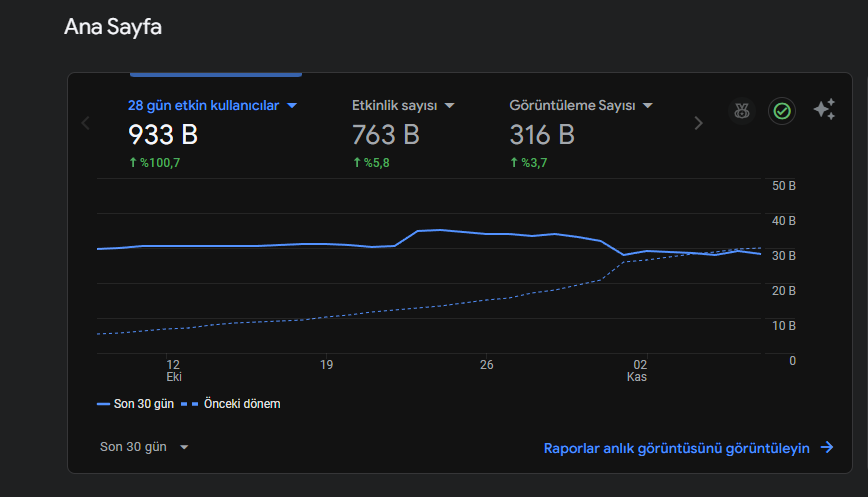
Task: Open the Etkinlik sayısı metric dropdown
Action: point(450,106)
